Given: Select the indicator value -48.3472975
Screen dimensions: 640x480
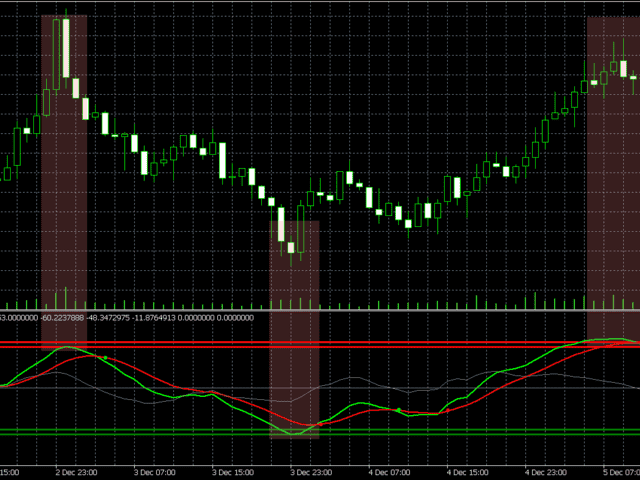Looking at the screenshot, I should (109, 318).
